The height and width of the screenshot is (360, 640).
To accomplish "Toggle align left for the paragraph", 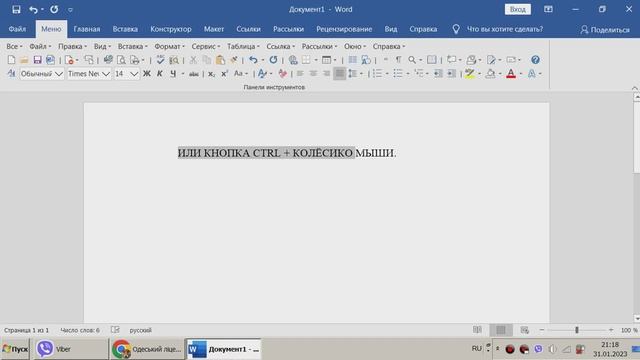I will 300,74.
